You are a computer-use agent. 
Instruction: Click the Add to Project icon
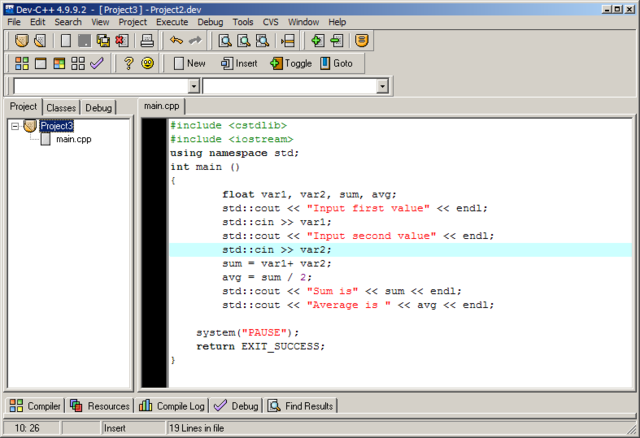(x=318, y=40)
